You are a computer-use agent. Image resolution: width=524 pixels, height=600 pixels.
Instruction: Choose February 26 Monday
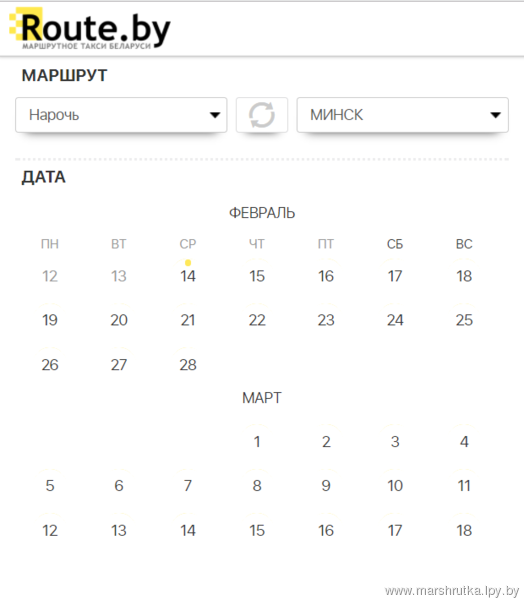pos(50,365)
